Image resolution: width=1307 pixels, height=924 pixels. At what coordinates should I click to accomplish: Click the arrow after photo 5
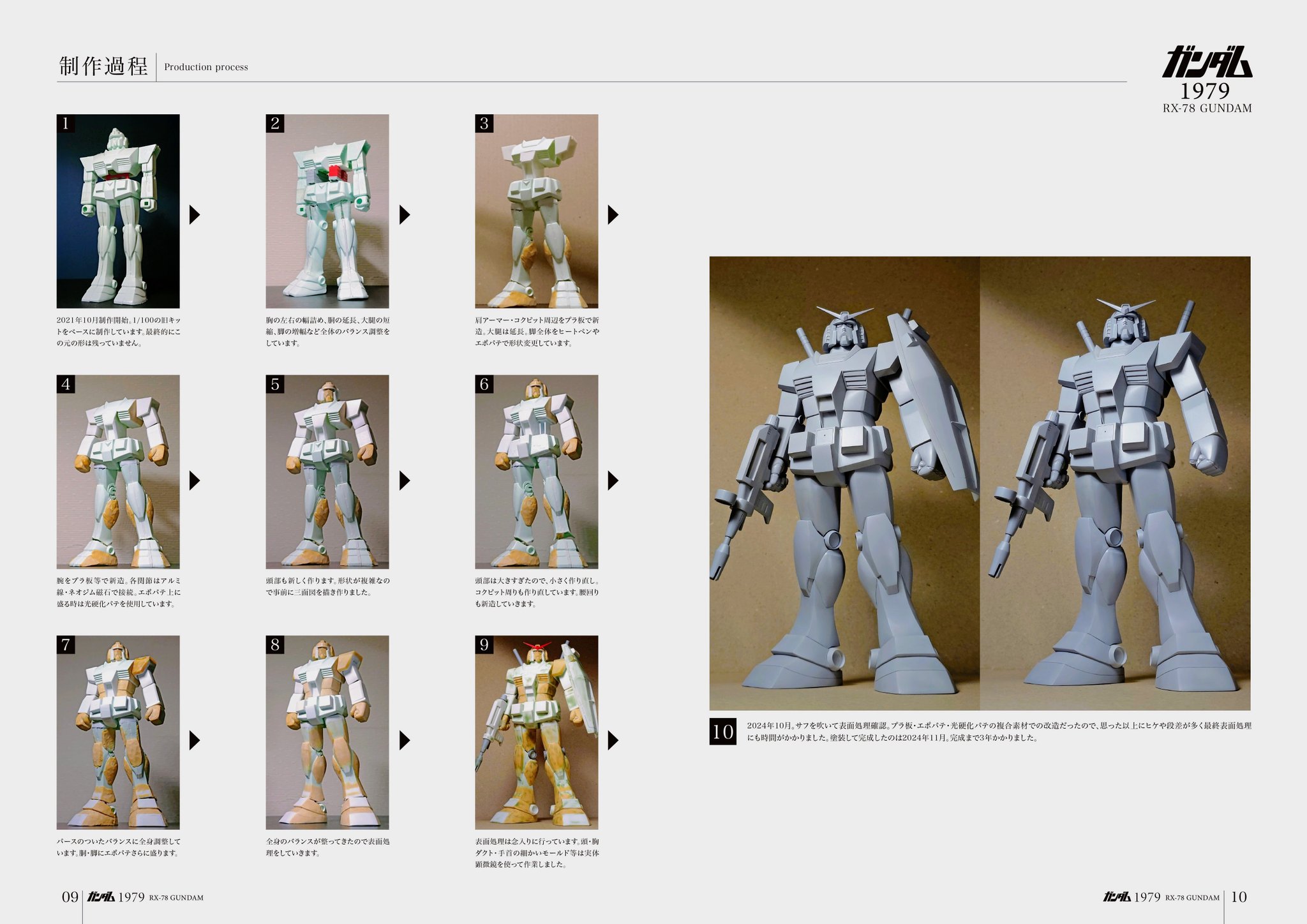(404, 481)
